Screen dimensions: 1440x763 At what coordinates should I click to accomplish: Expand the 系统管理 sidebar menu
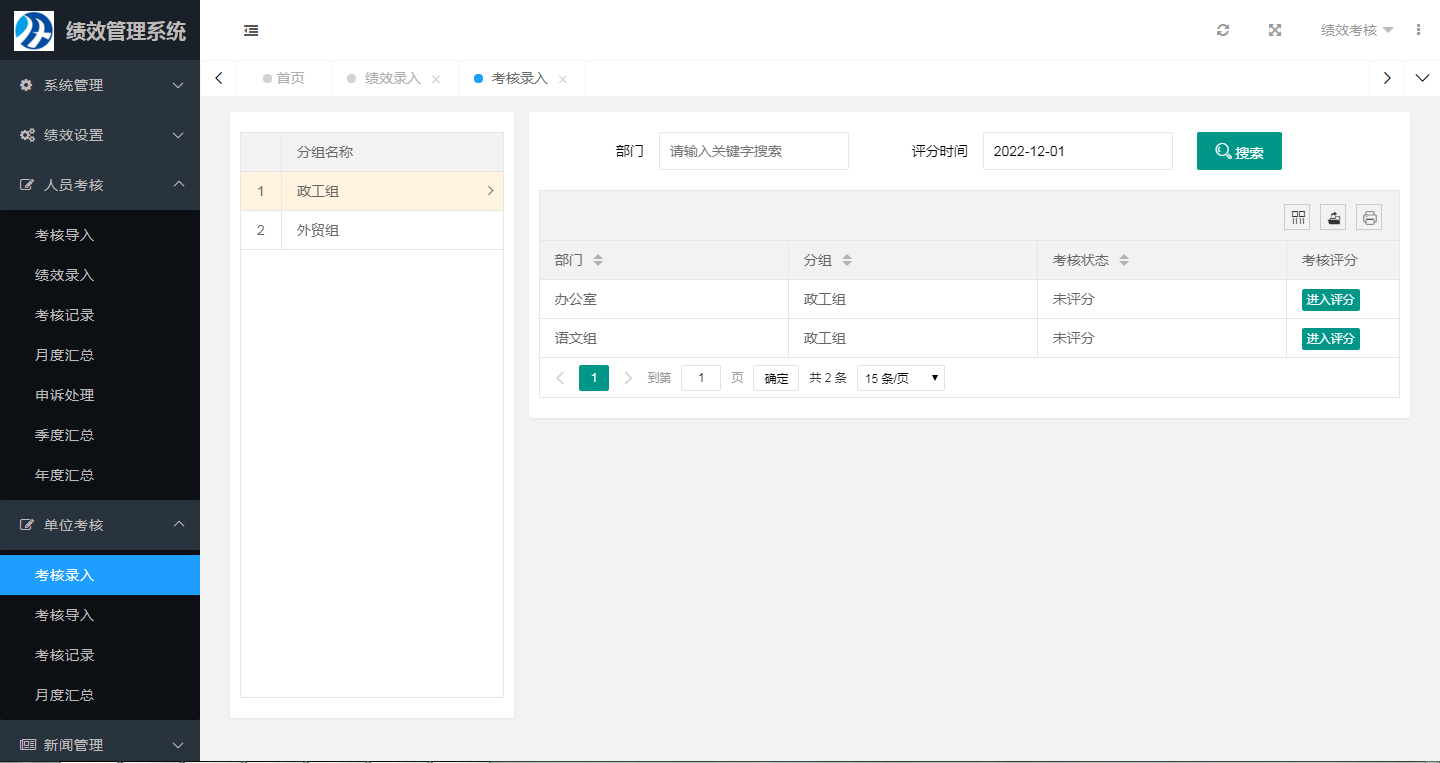click(100, 85)
